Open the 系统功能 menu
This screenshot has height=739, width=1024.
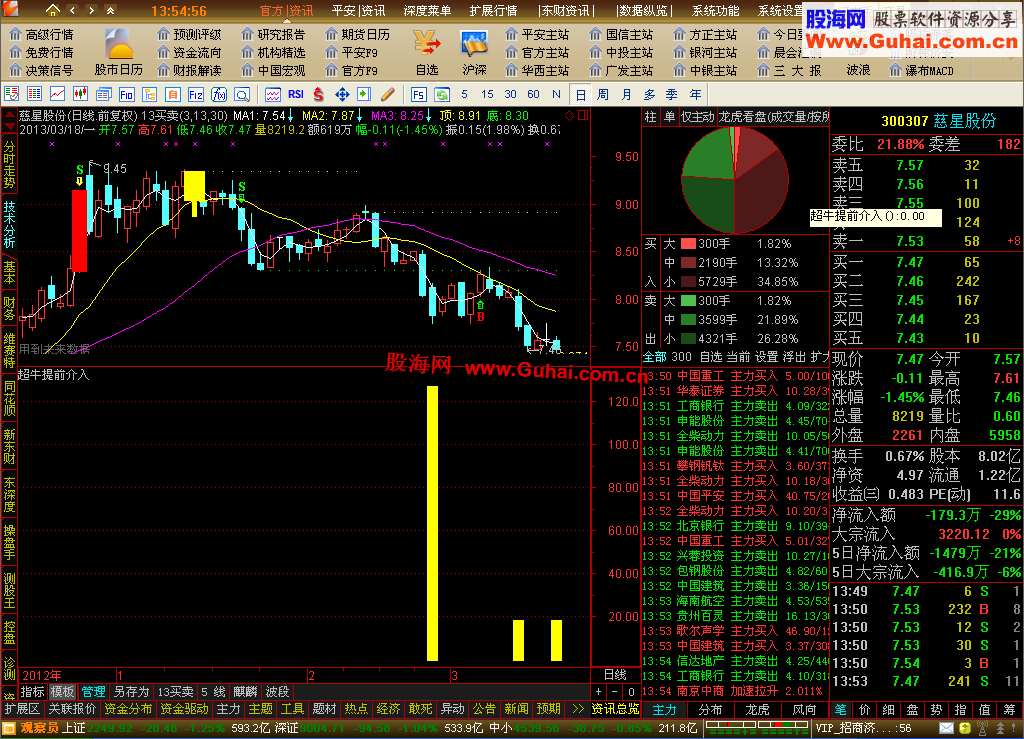716,11
